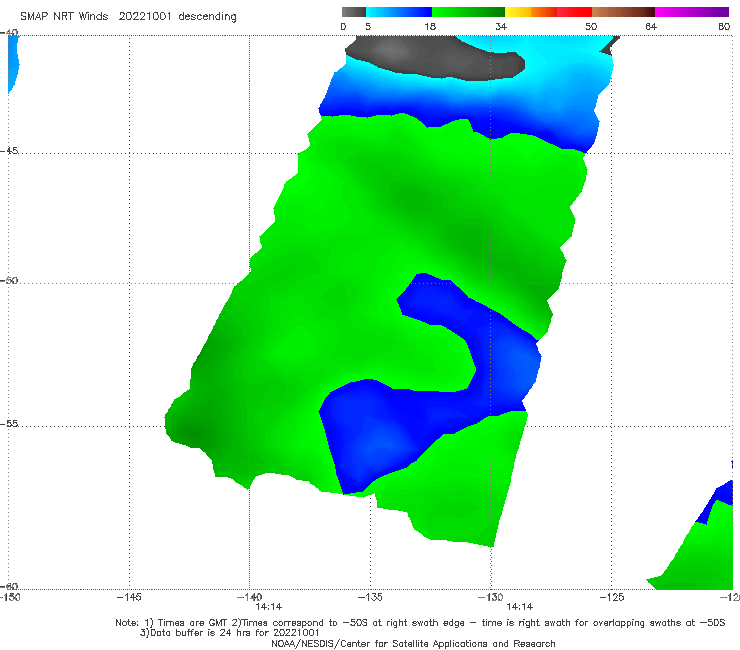Click the color bar label '18'
740x650 pixels.
[x=430, y=27]
